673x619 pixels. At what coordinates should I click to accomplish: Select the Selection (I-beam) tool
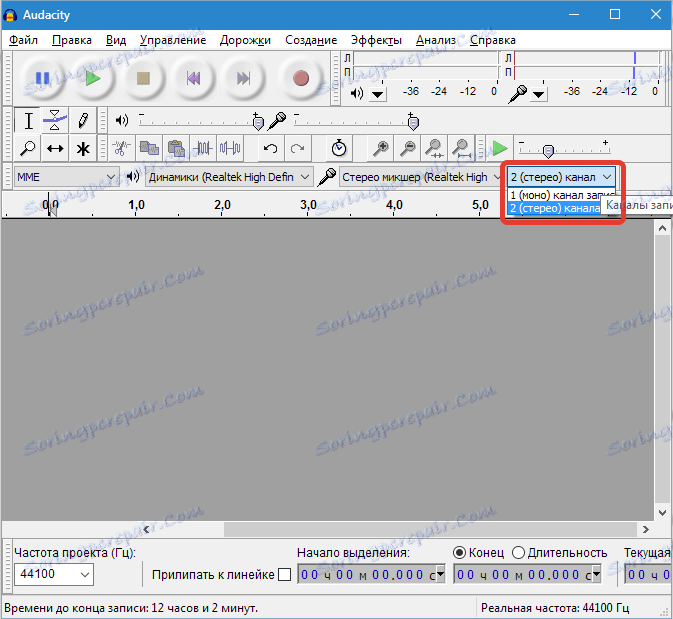(x=28, y=121)
